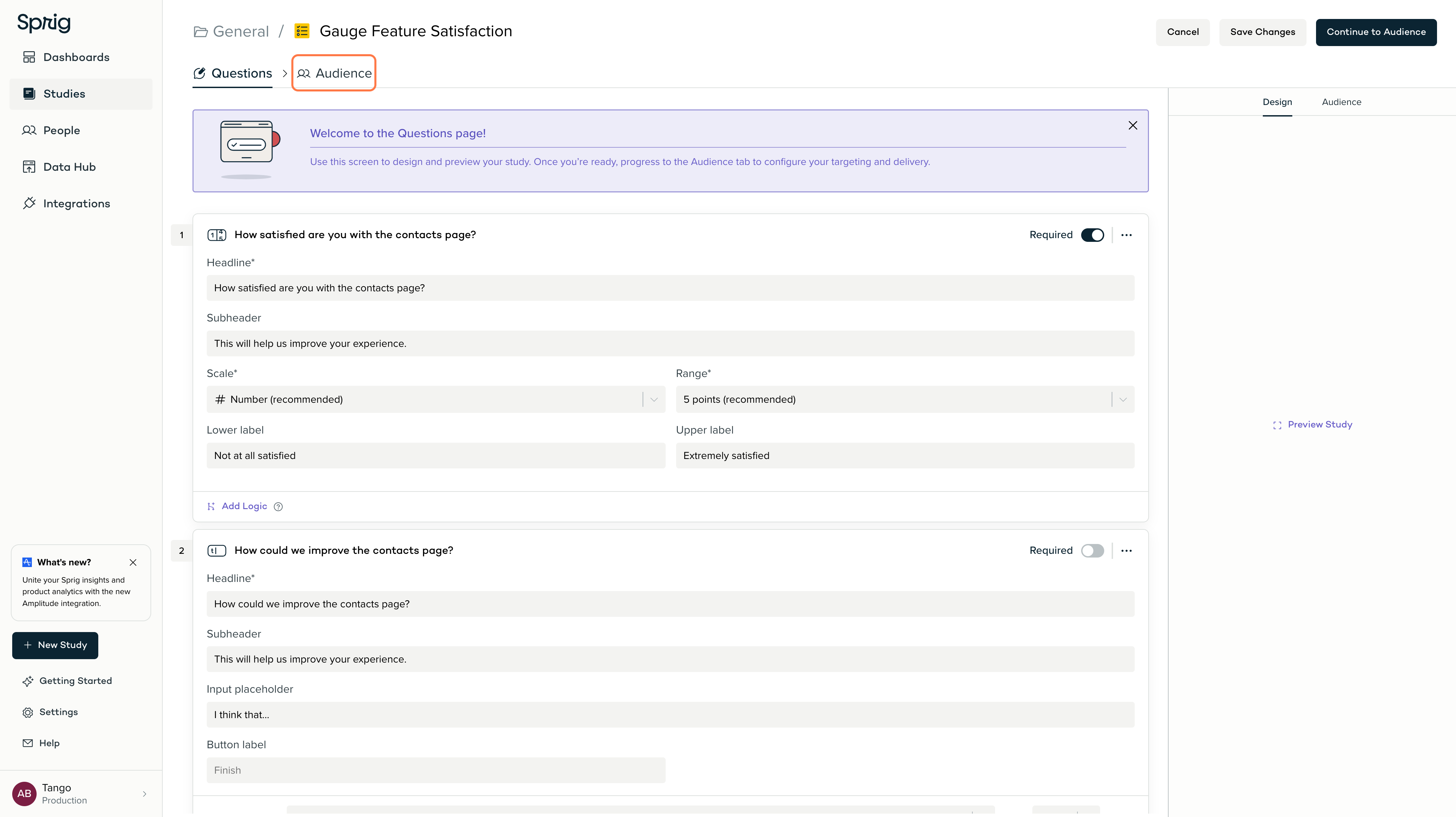Image resolution: width=1456 pixels, height=817 pixels.
Task: Edit question 2 Subheader field
Action: [x=670, y=659]
